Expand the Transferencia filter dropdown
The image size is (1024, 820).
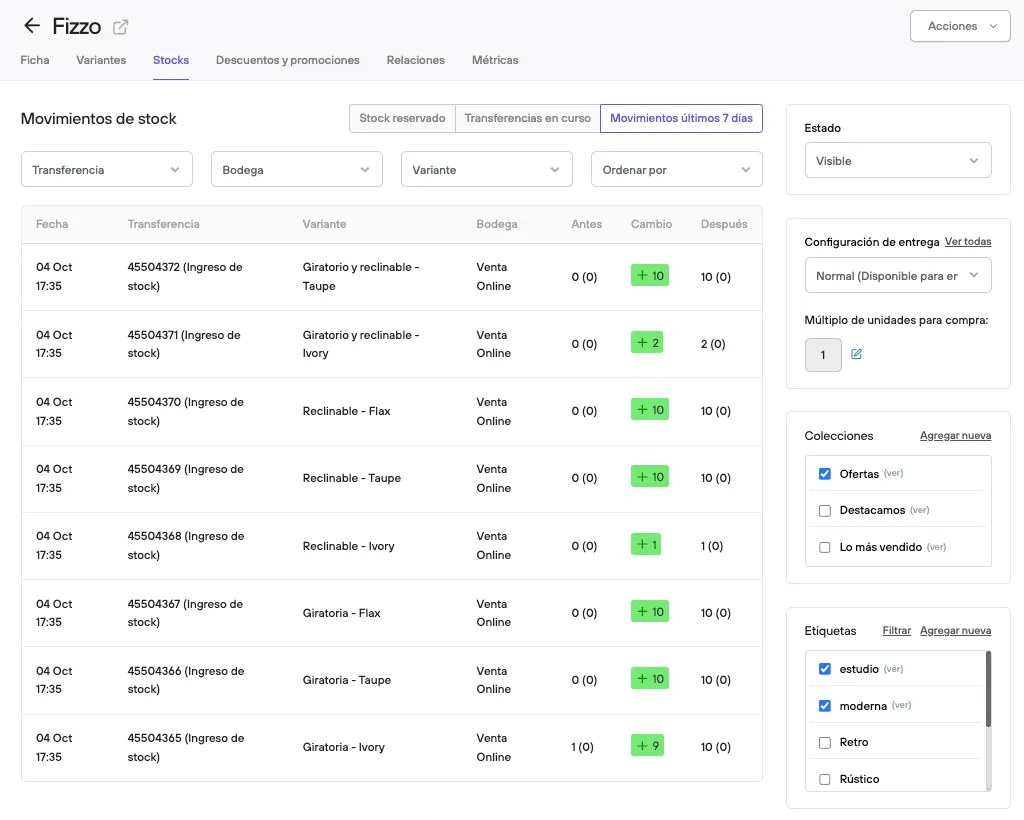point(107,170)
